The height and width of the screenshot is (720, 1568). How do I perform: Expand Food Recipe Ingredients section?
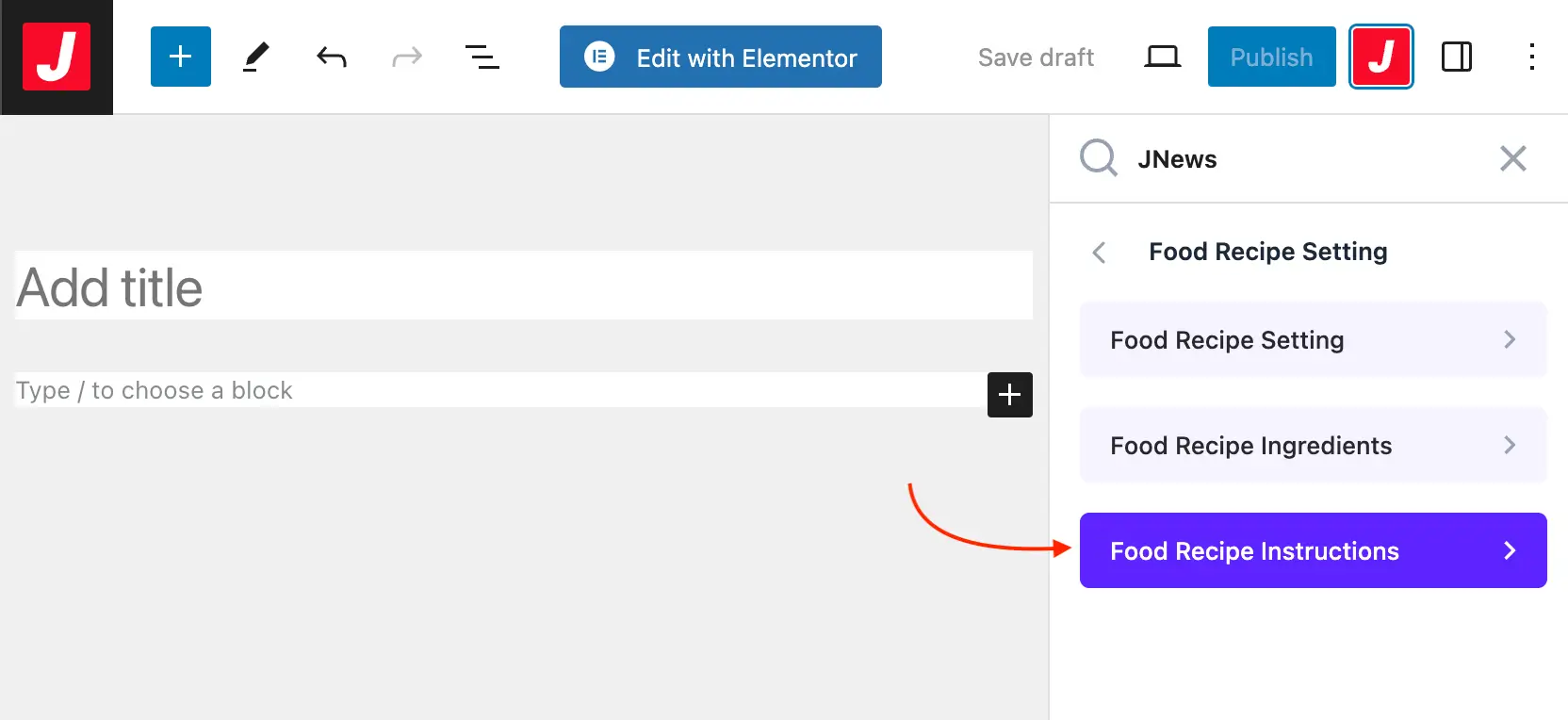coord(1313,446)
